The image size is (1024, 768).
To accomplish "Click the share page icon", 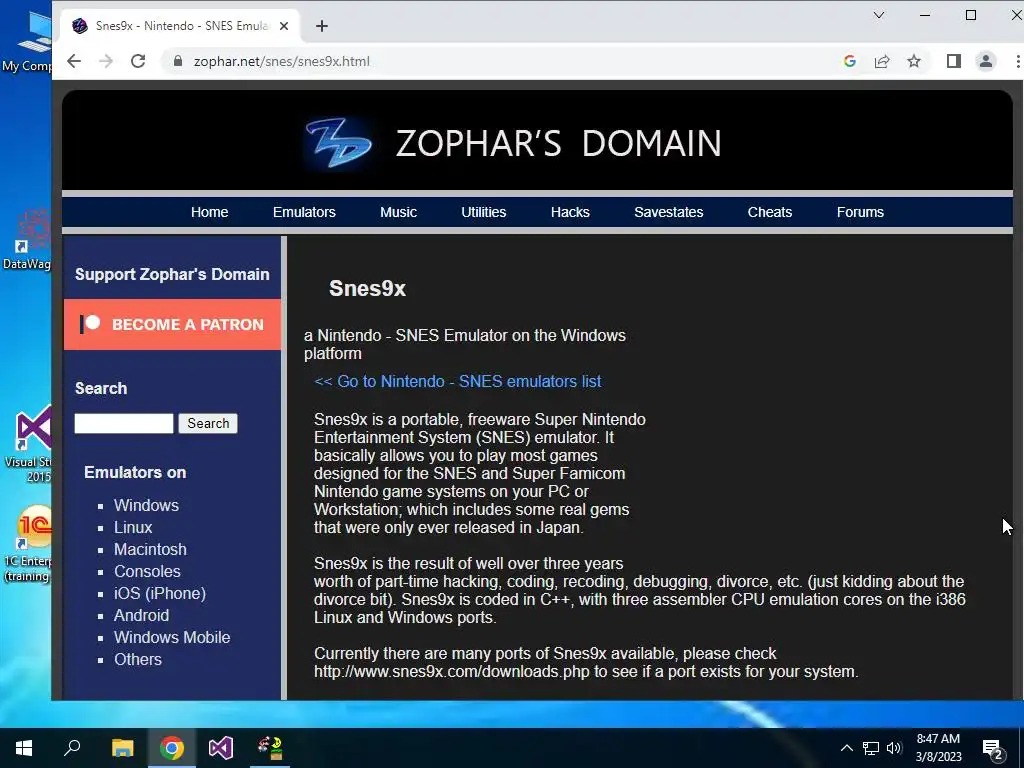I will coord(882,61).
